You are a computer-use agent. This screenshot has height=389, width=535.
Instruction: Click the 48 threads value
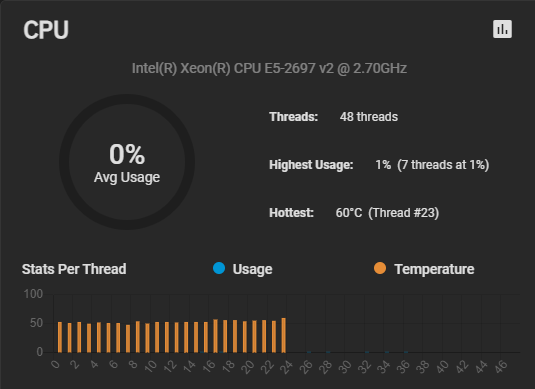[x=369, y=117]
